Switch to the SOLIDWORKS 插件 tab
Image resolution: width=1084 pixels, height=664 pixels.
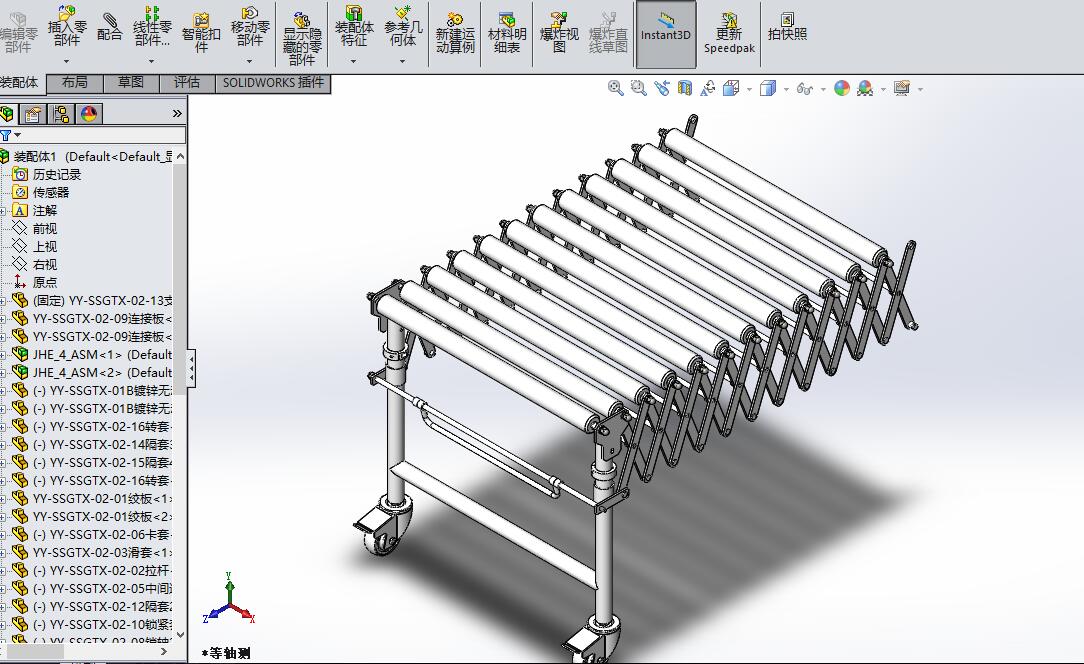pyautogui.click(x=273, y=83)
